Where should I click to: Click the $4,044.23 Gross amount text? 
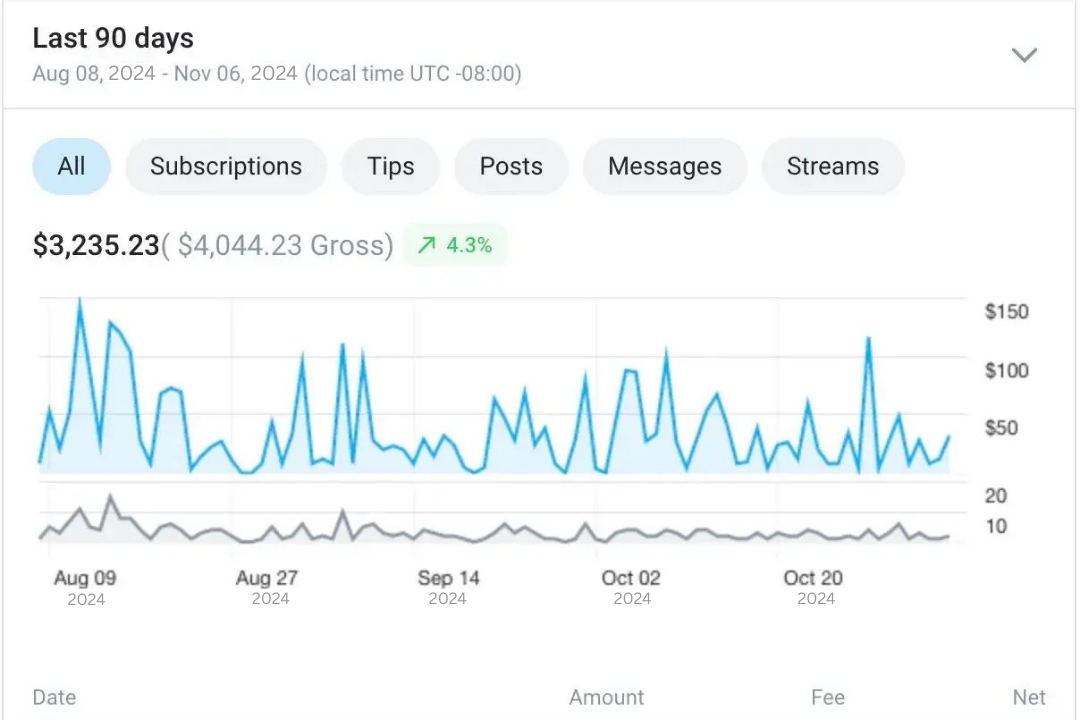point(285,246)
